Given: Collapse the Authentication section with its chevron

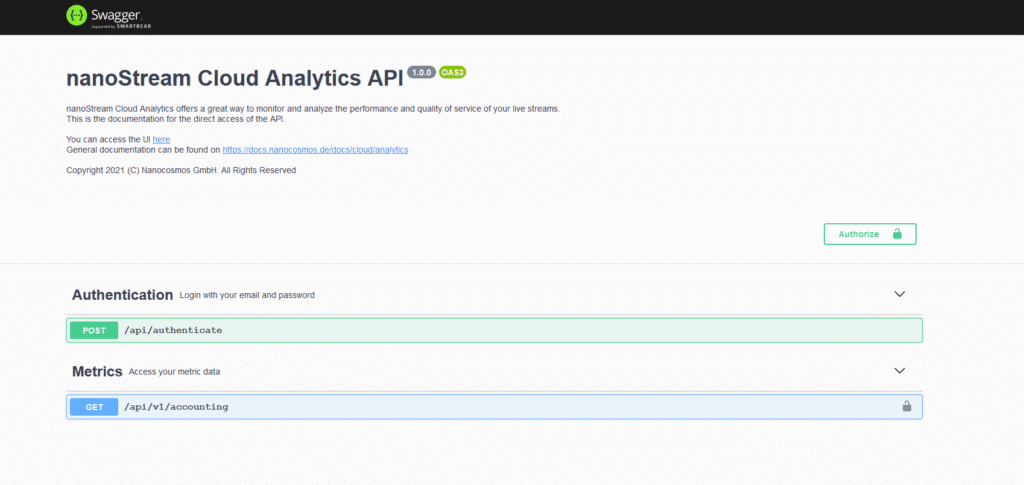Looking at the screenshot, I should [x=899, y=294].
